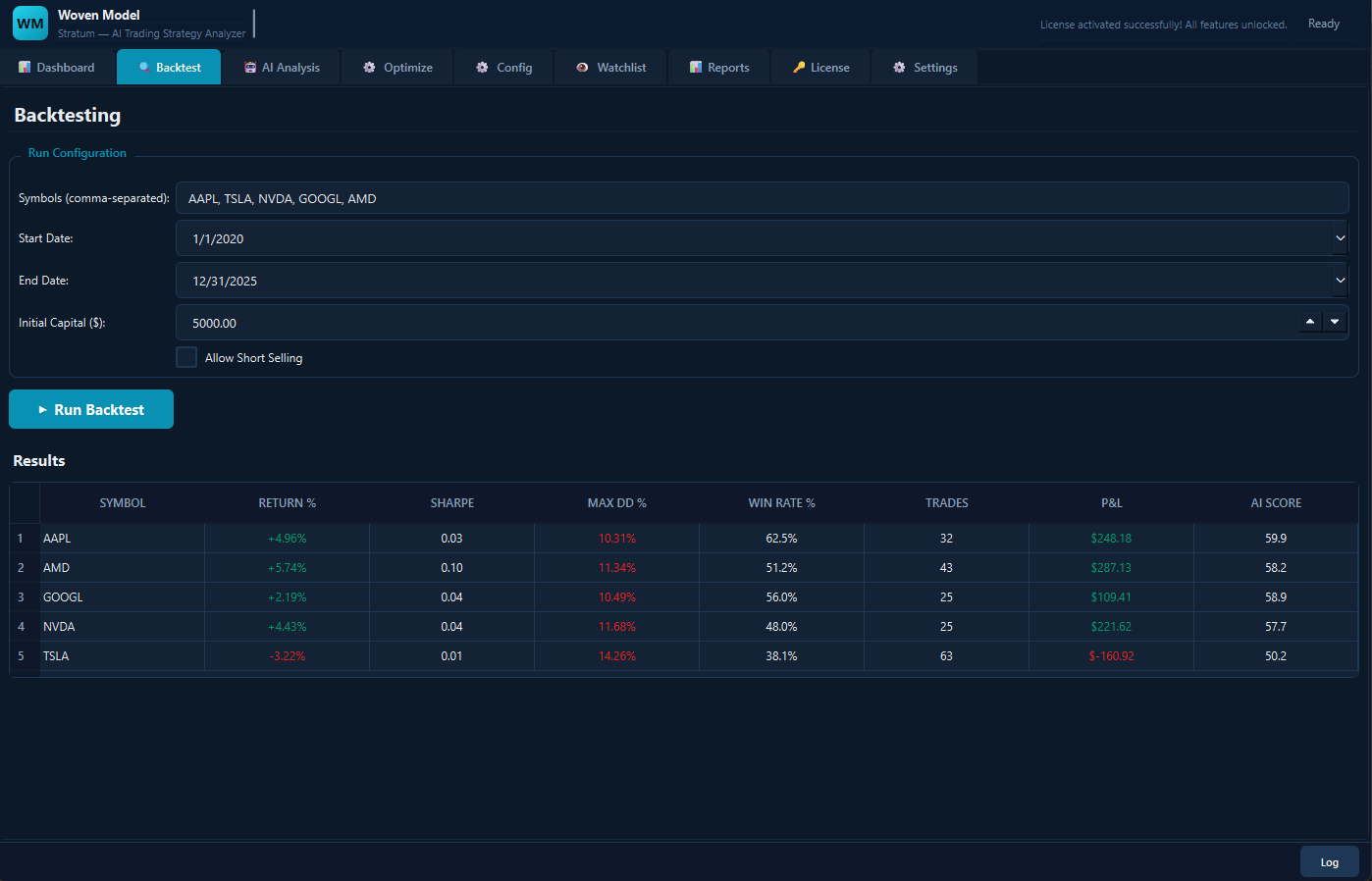Sort by RETURN % column header

(x=288, y=503)
